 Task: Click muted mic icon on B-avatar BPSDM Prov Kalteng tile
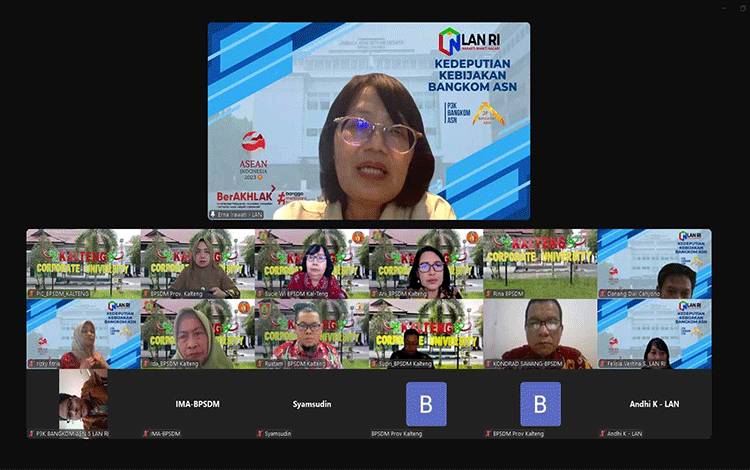click(x=488, y=434)
